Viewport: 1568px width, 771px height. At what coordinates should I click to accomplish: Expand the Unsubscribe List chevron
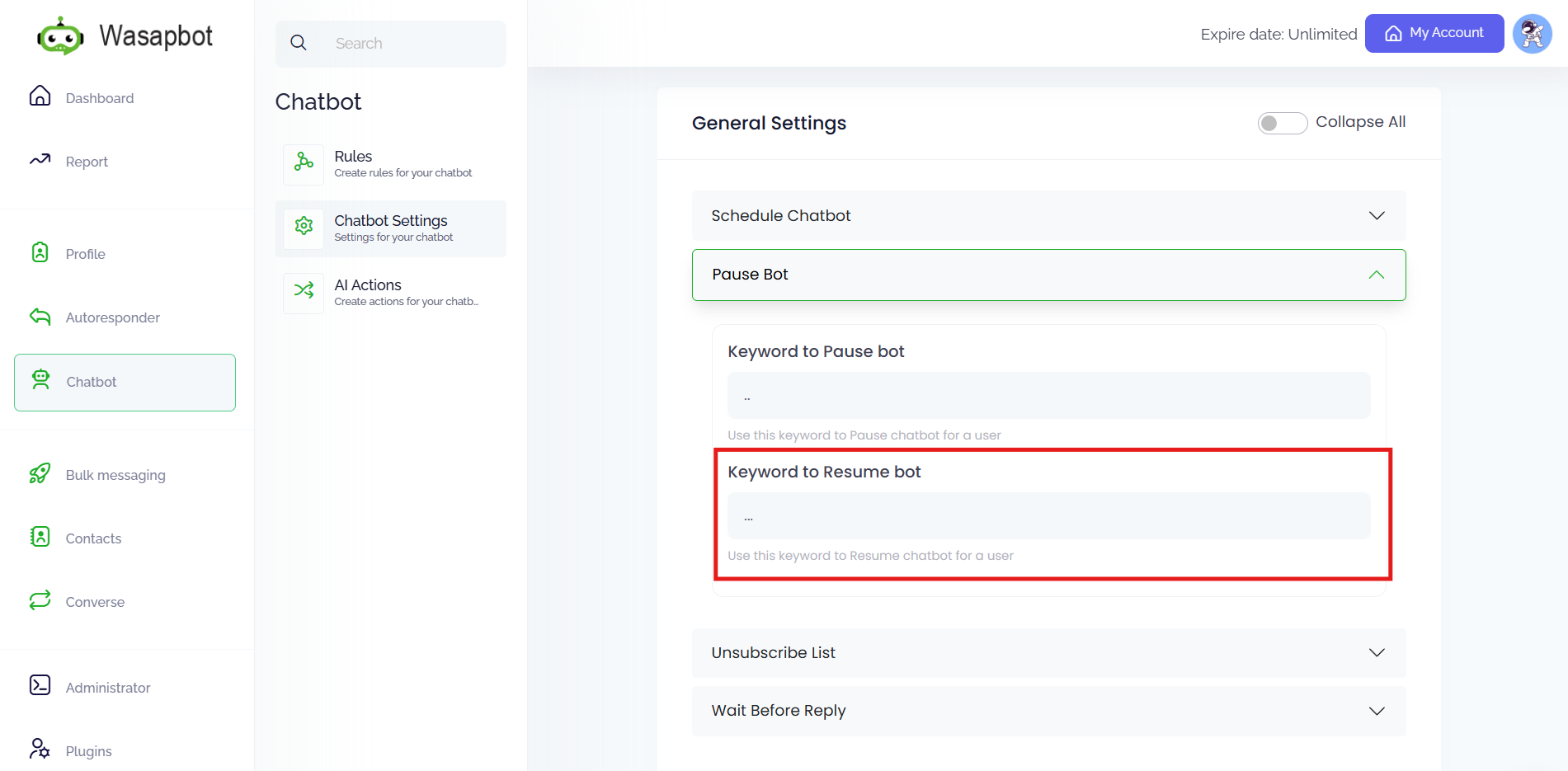tap(1377, 652)
